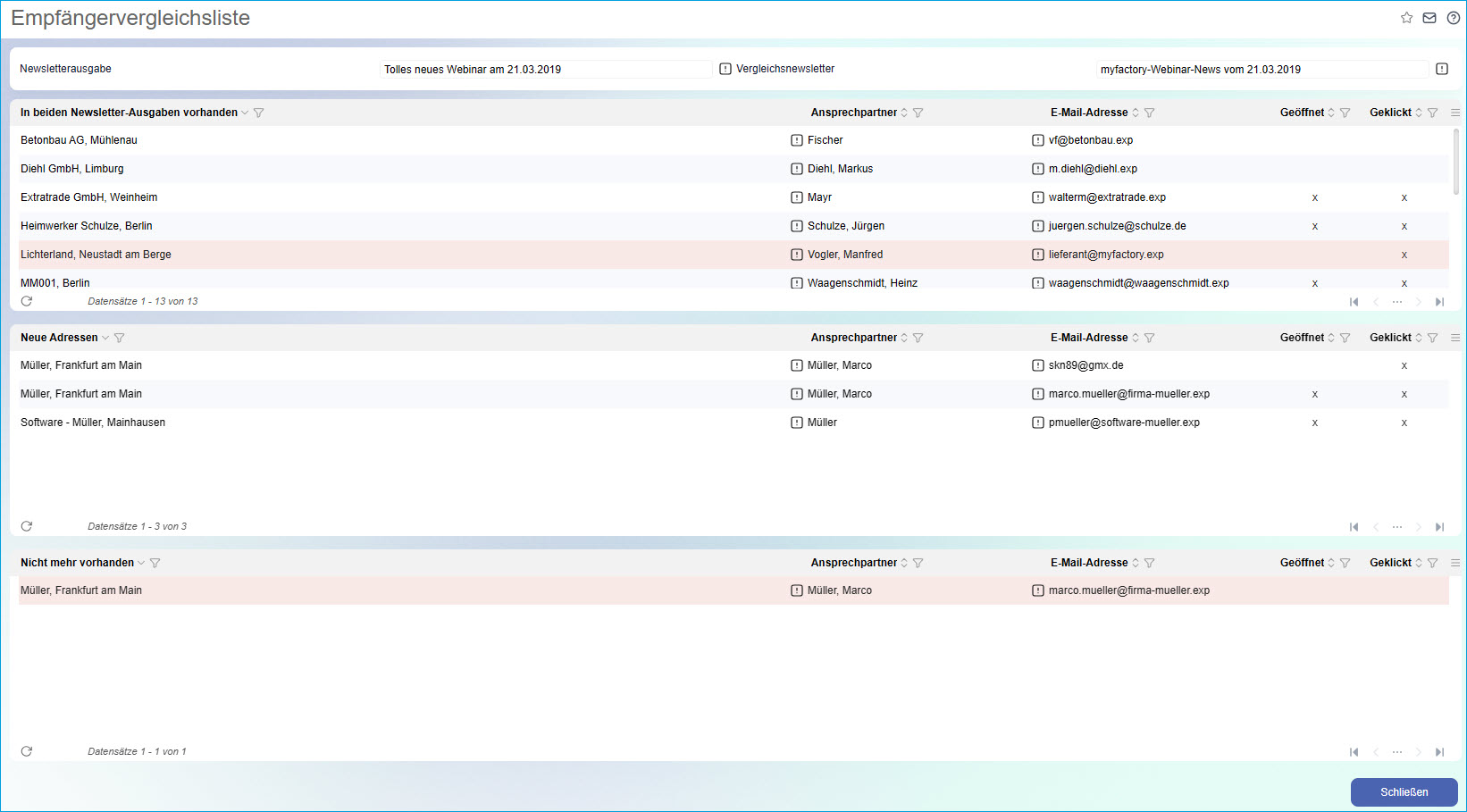1467x812 pixels.
Task: Open detail icon beside Vogler, Manfred
Action: pos(797,255)
